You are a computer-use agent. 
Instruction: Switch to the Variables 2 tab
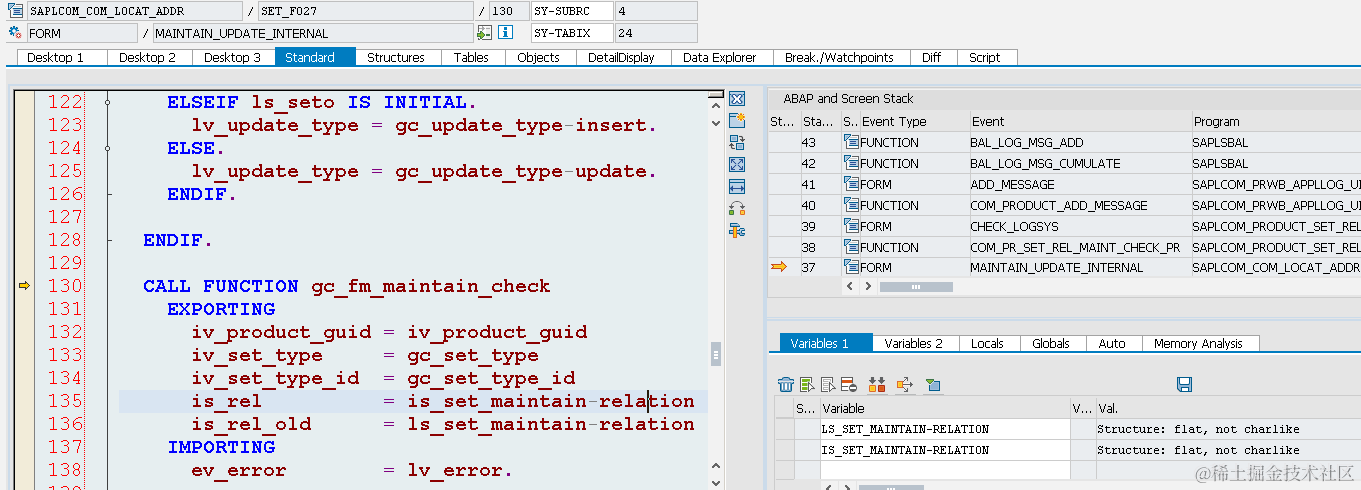tap(913, 343)
